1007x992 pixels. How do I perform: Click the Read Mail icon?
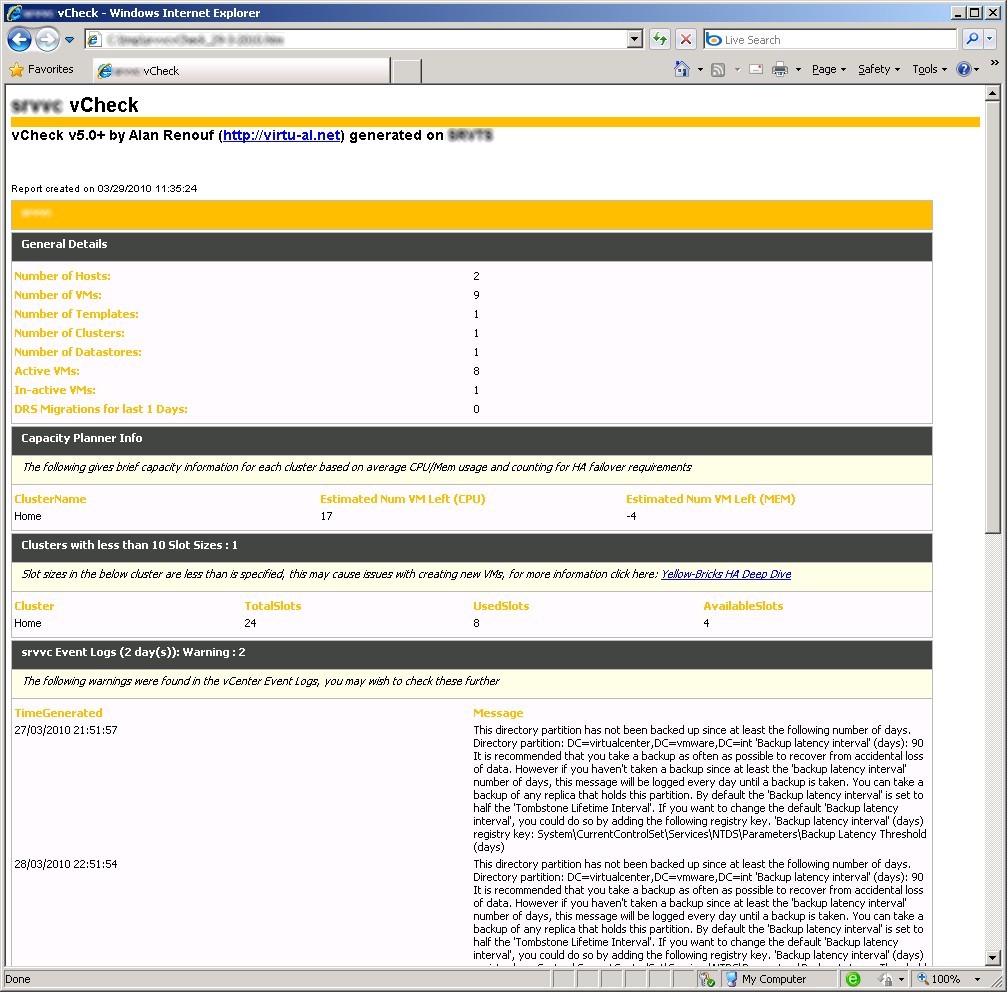click(756, 69)
